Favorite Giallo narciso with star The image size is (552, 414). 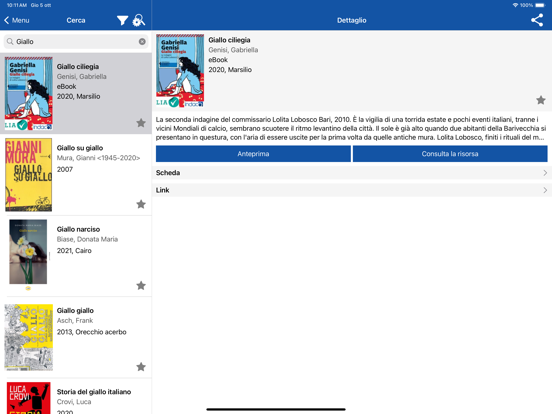pos(141,286)
